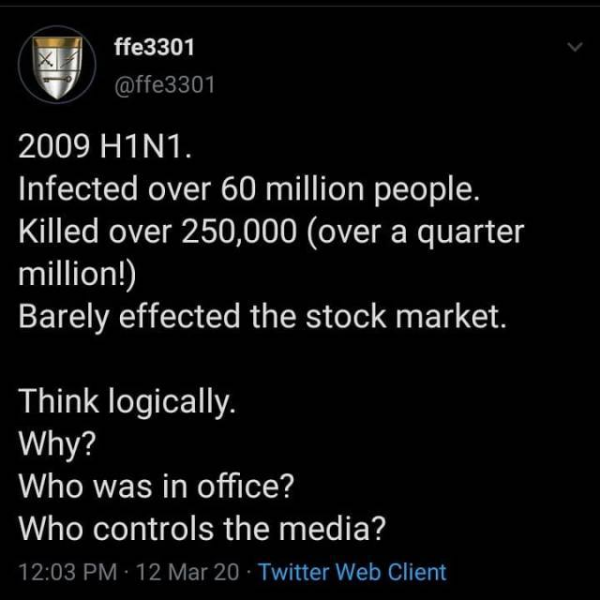Click the shield profile avatar

pos(56,65)
